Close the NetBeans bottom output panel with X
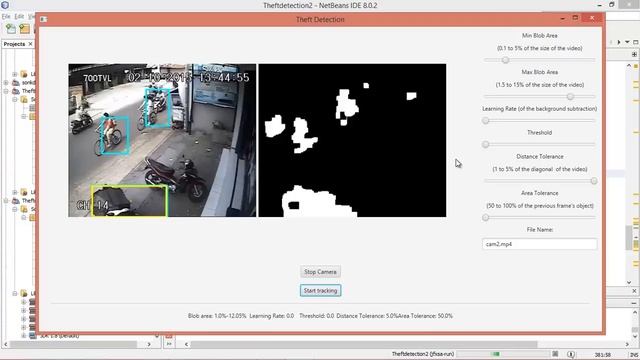Image resolution: width=640 pixels, height=360 pixels. pos(634,291)
